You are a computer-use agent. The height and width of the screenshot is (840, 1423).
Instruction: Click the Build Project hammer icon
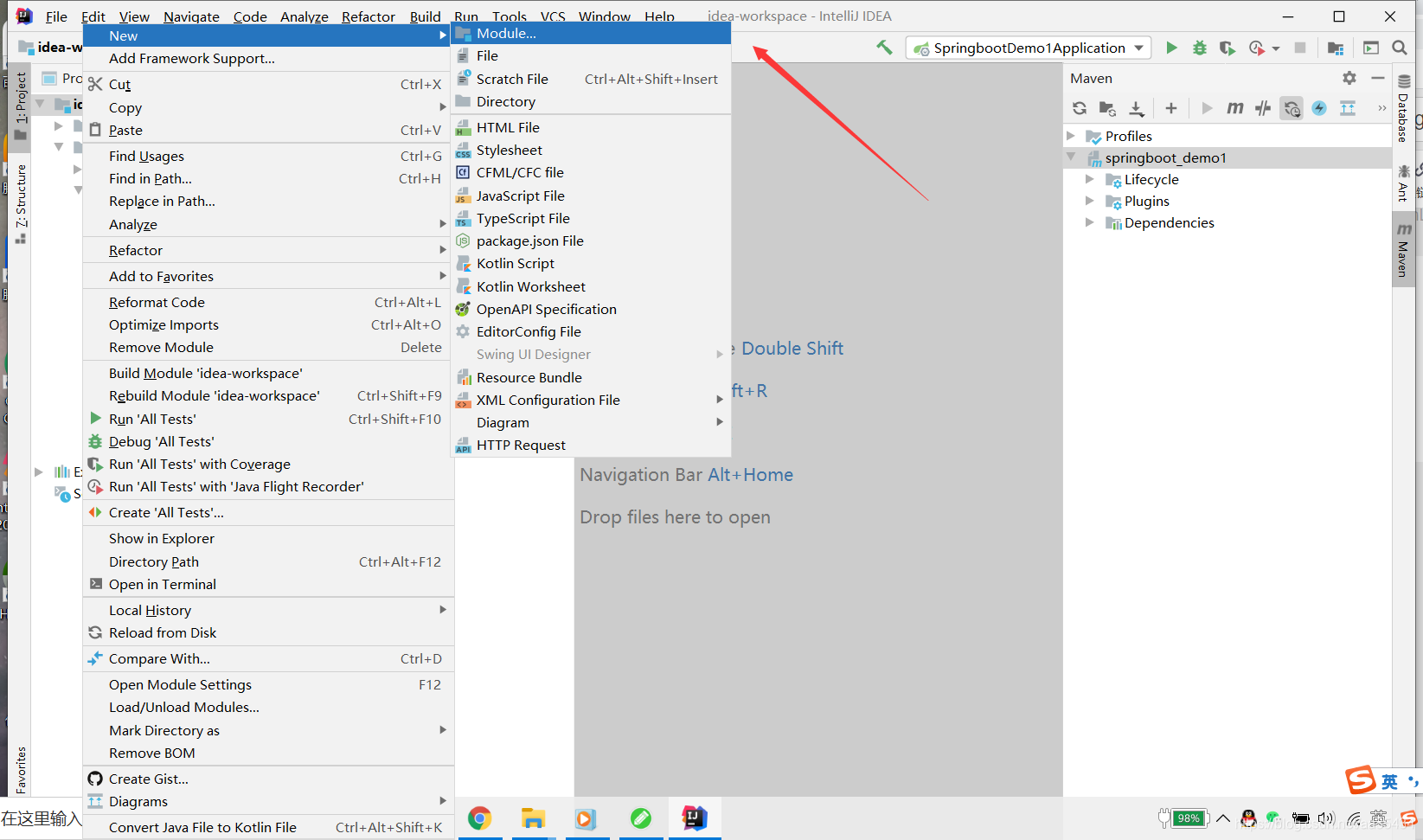[884, 48]
